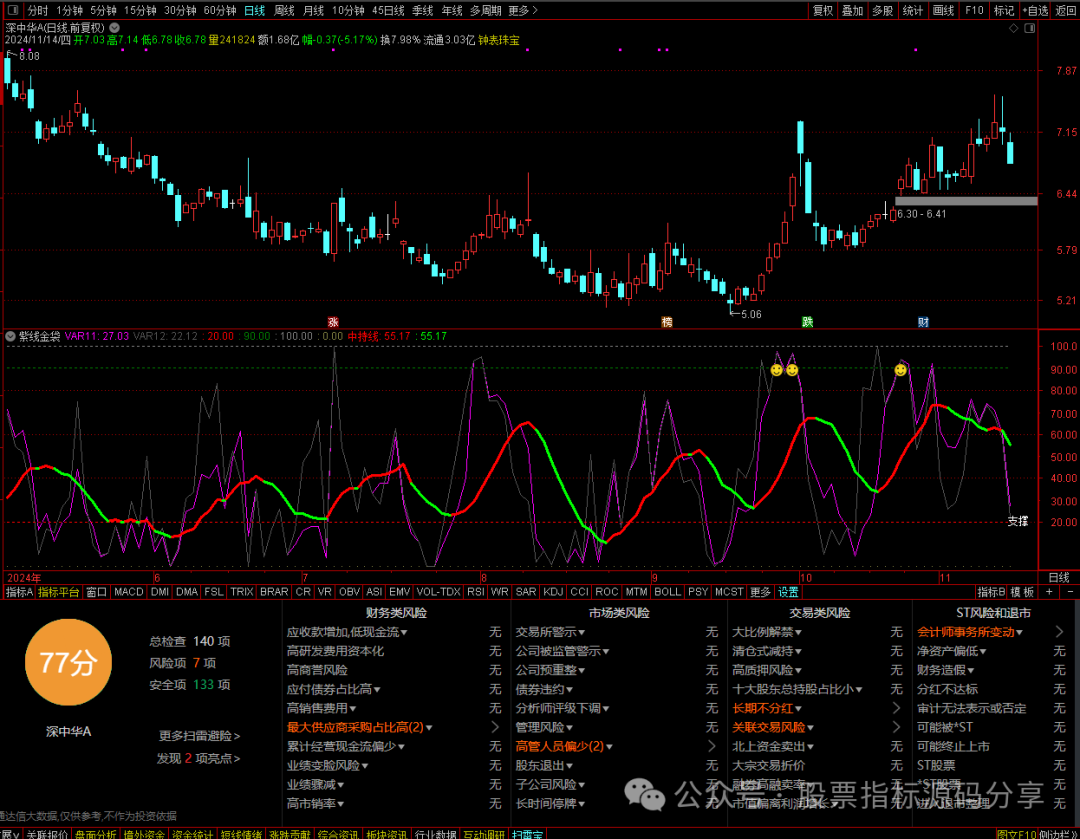Screen dimensions: 1080x839
Task: Switch to 60分钟 period
Action: click(x=220, y=10)
